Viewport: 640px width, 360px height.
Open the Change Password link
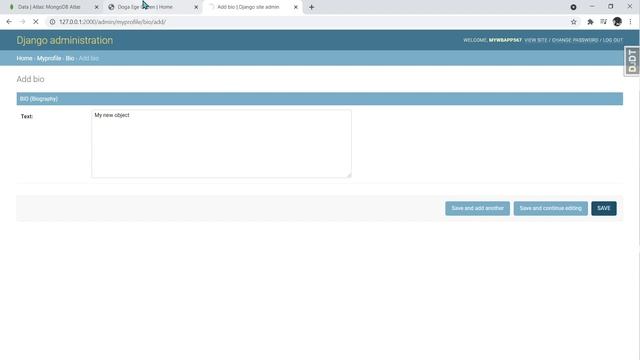tap(575, 40)
